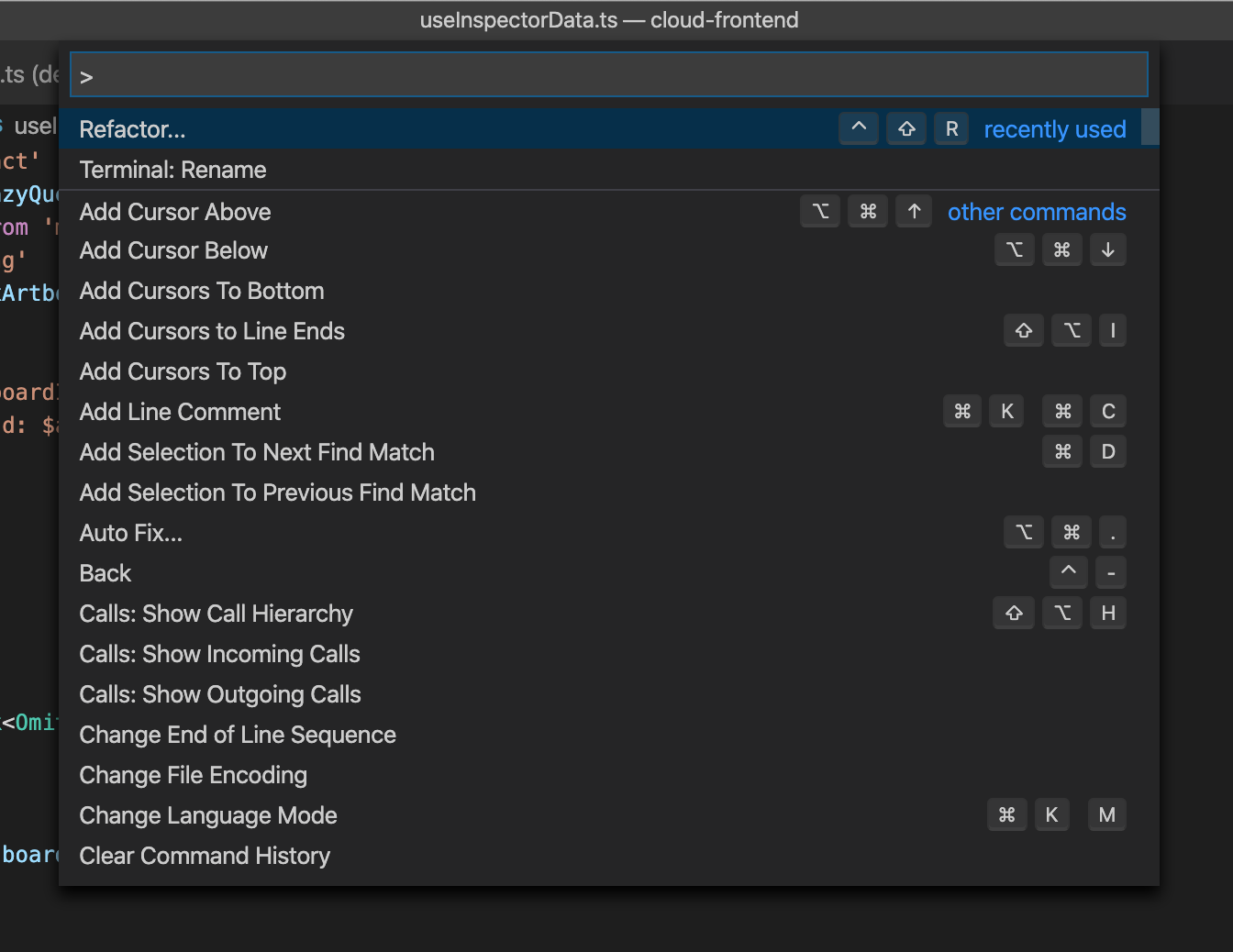The image size is (1233, 952).
Task: Click the command key icon beside Add Cursor Above
Action: click(868, 211)
